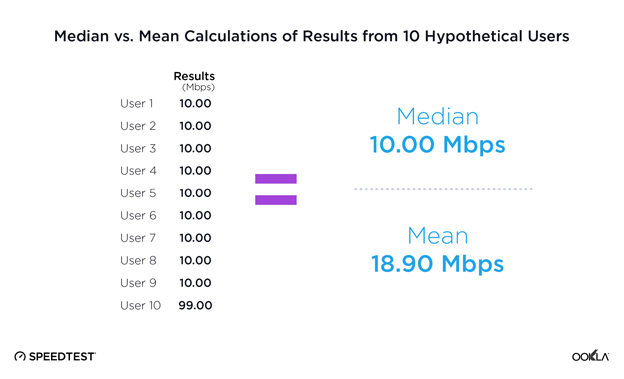Click the 10.00 Mbps median value

coord(438,145)
